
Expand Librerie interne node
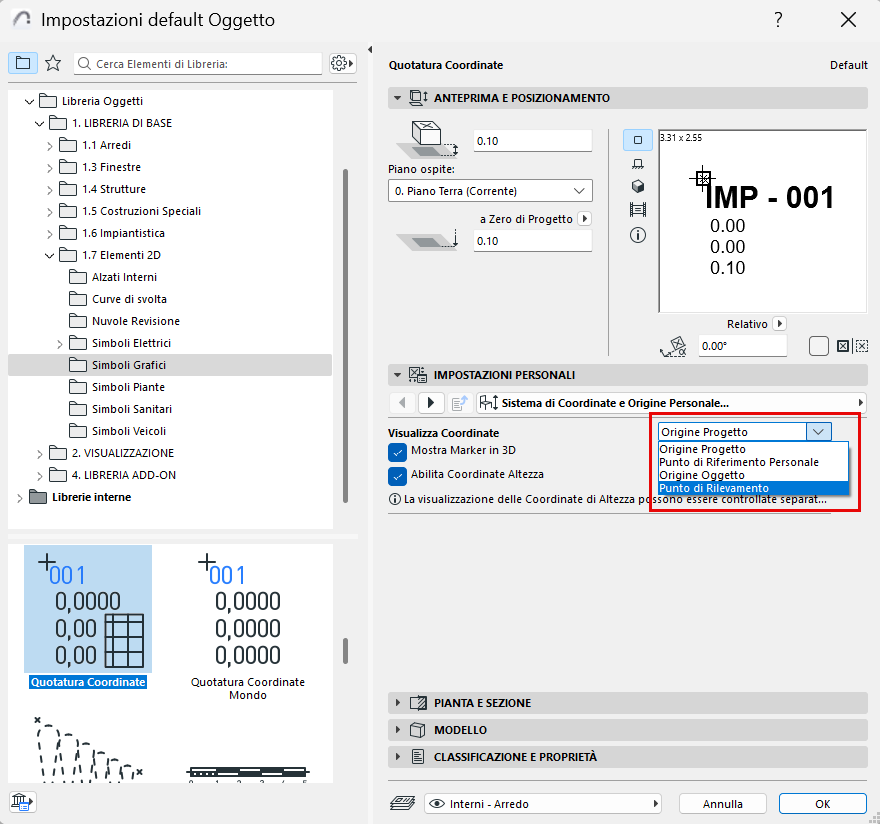tap(20, 497)
